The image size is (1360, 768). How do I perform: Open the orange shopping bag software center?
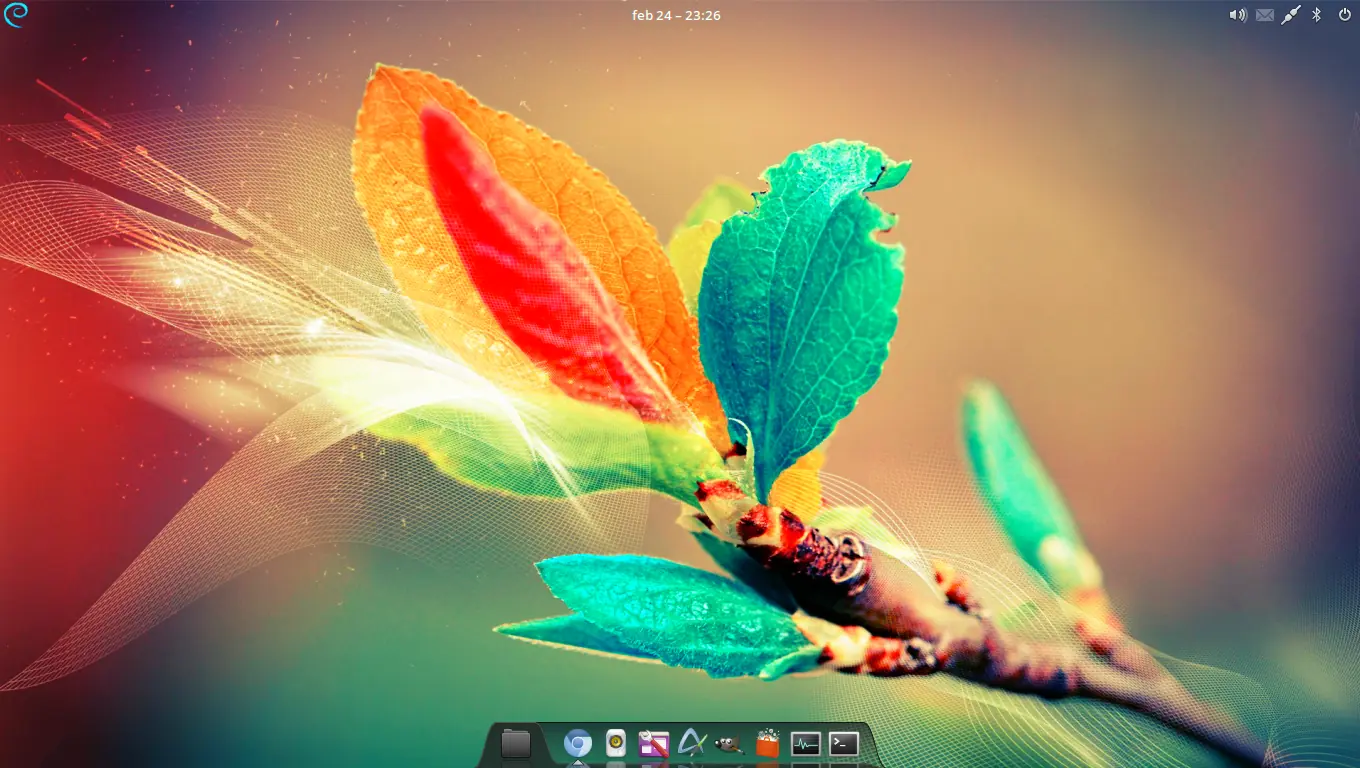click(767, 743)
